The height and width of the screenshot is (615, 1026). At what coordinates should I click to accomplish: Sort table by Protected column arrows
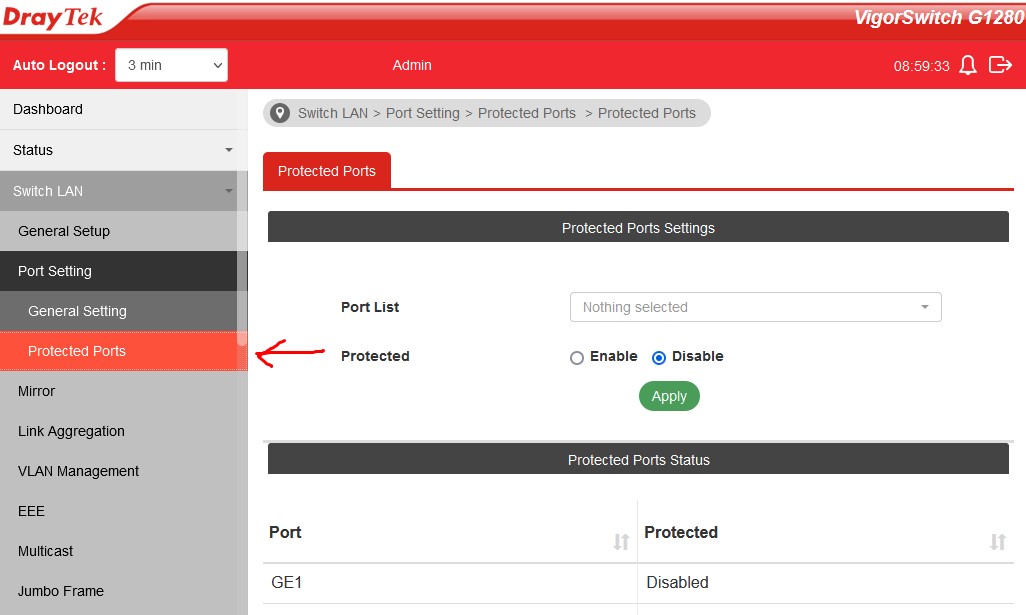pos(997,542)
